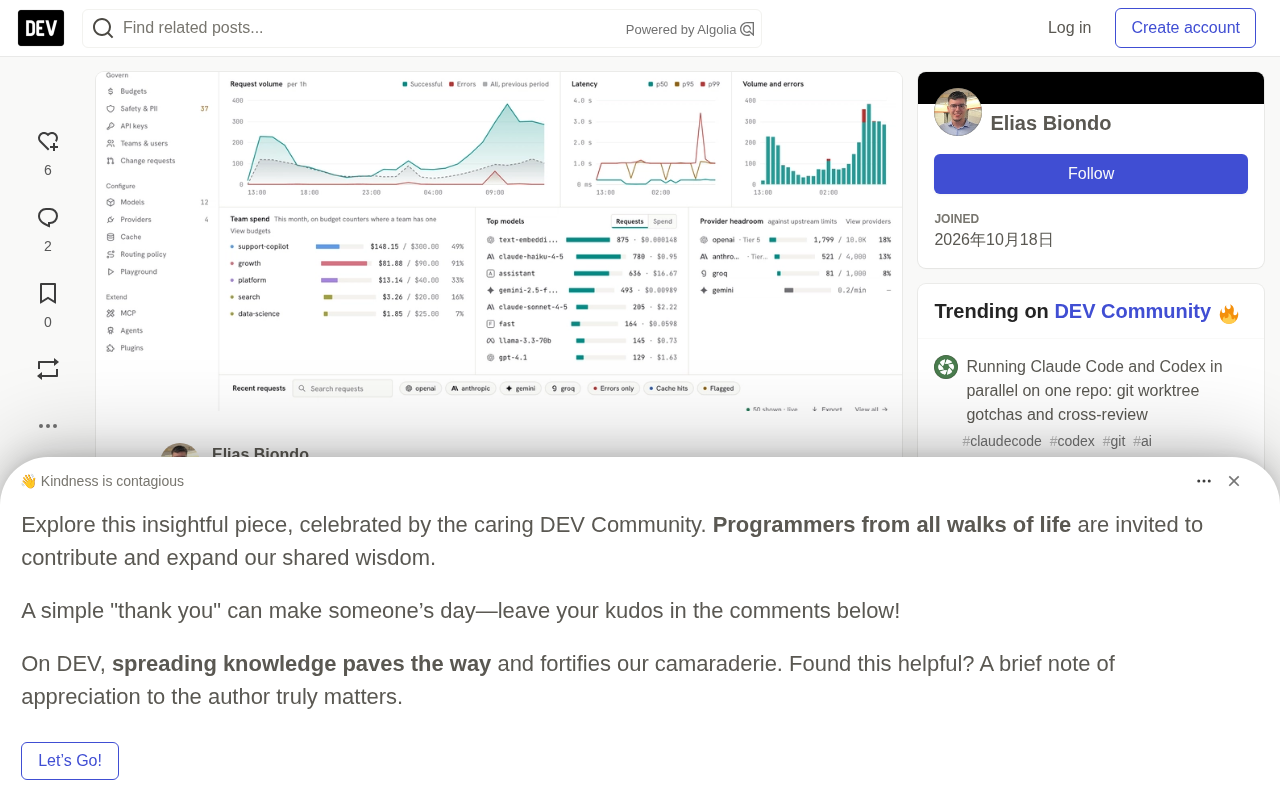This screenshot has width=1280, height=800.
Task: Jump to comments via speech bubble icon
Action: pos(48,218)
